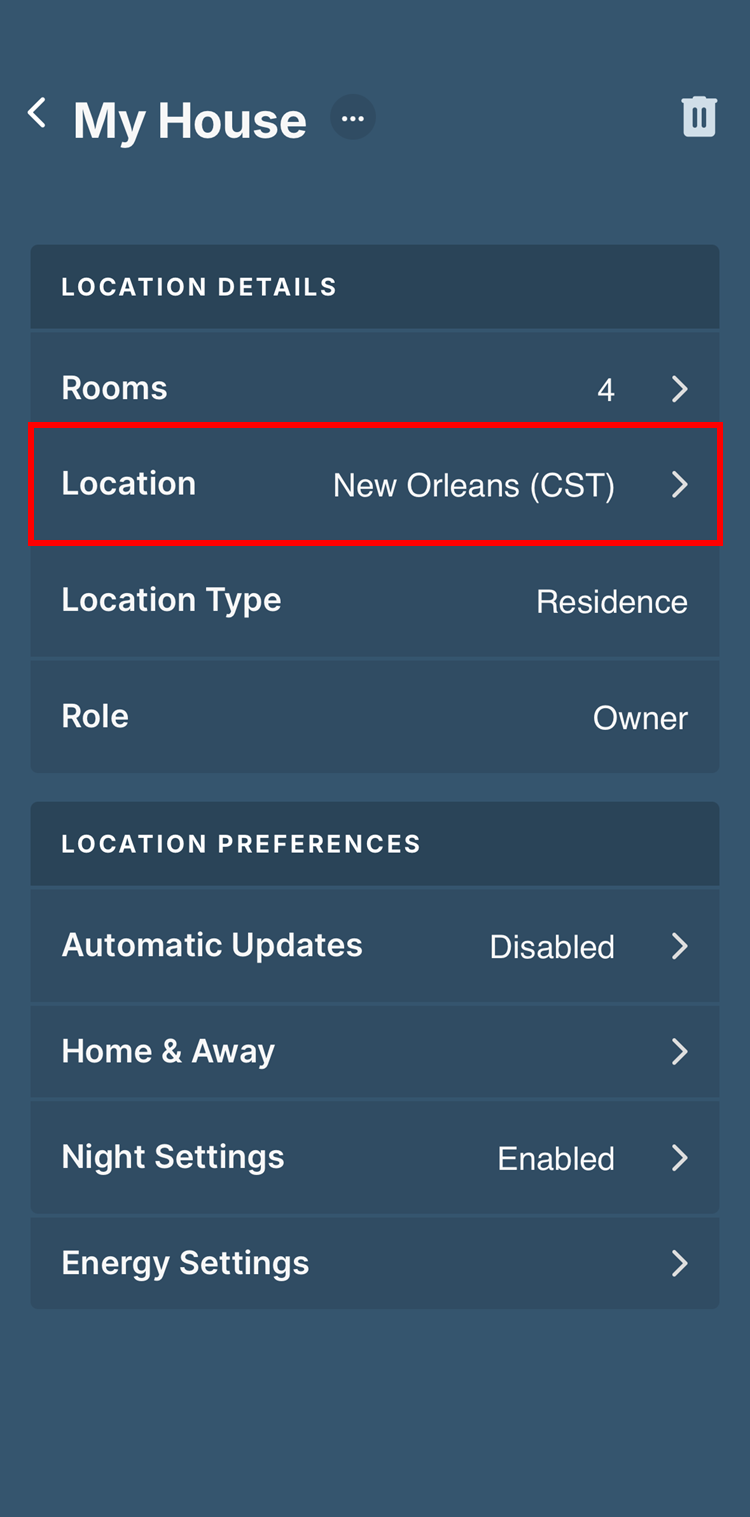This screenshot has width=750, height=1517.
Task: Tap the Disabled status for Automatic Updates
Action: coord(552,947)
